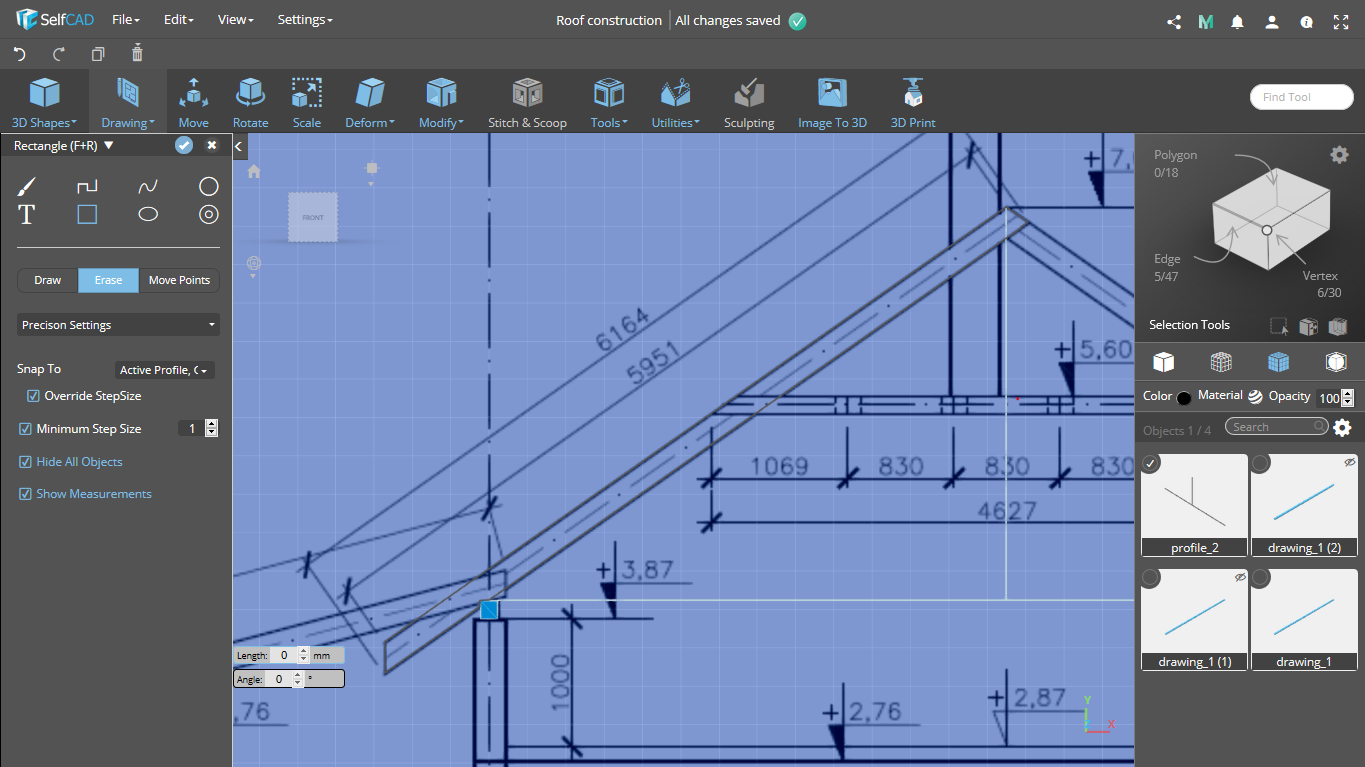Select the spline curve drawing tool
The image size is (1365, 767).
(148, 187)
